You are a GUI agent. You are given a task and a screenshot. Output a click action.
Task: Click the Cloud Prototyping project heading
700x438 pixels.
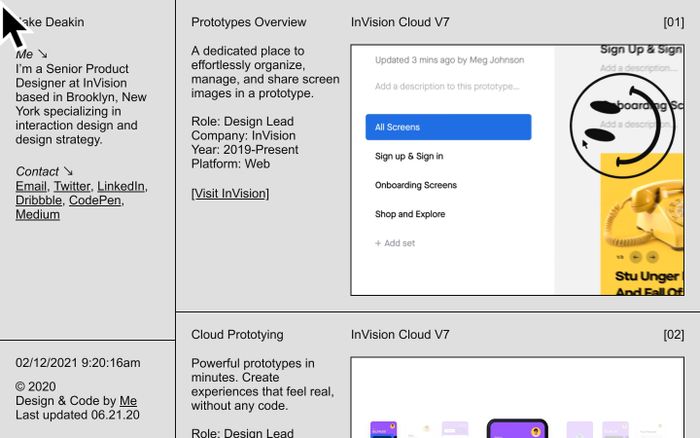click(237, 335)
